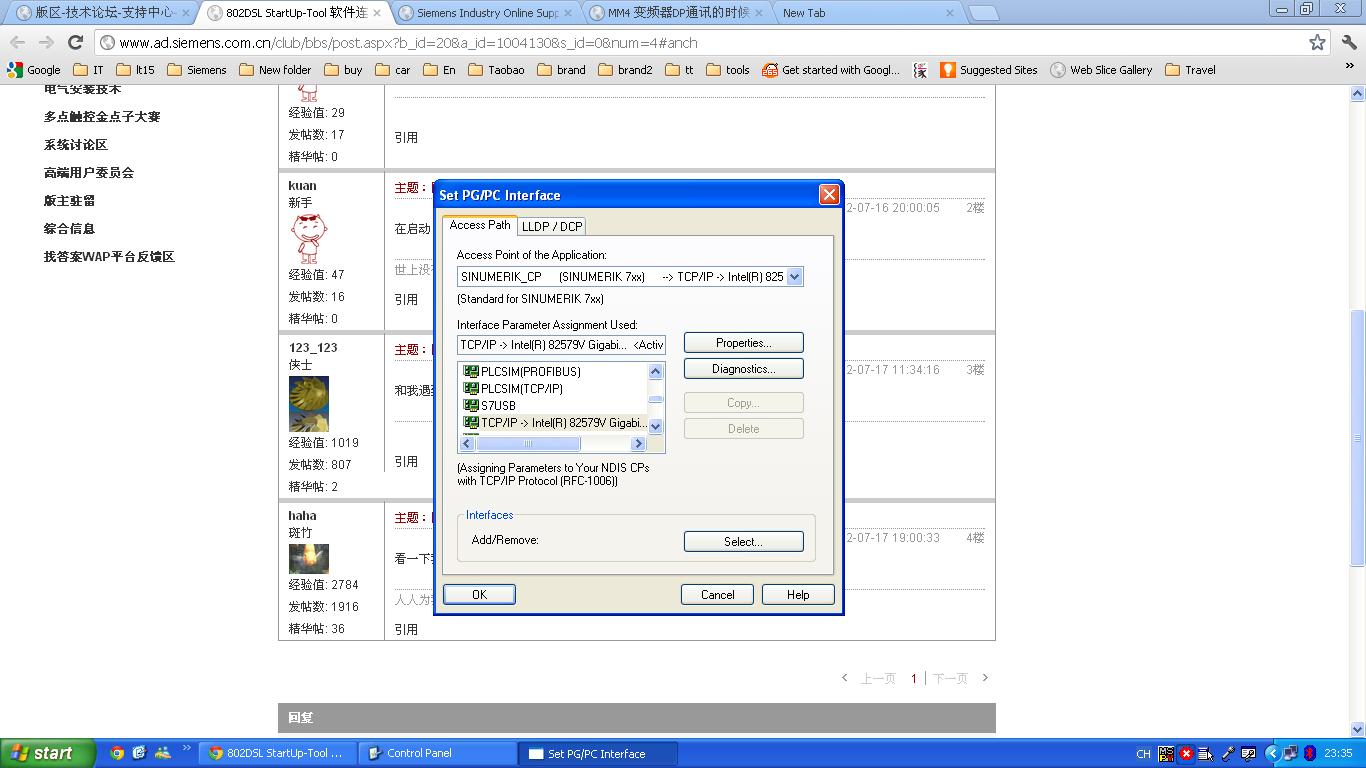Open the Travel bookmark folder
The height and width of the screenshot is (768, 1366).
1191,70
